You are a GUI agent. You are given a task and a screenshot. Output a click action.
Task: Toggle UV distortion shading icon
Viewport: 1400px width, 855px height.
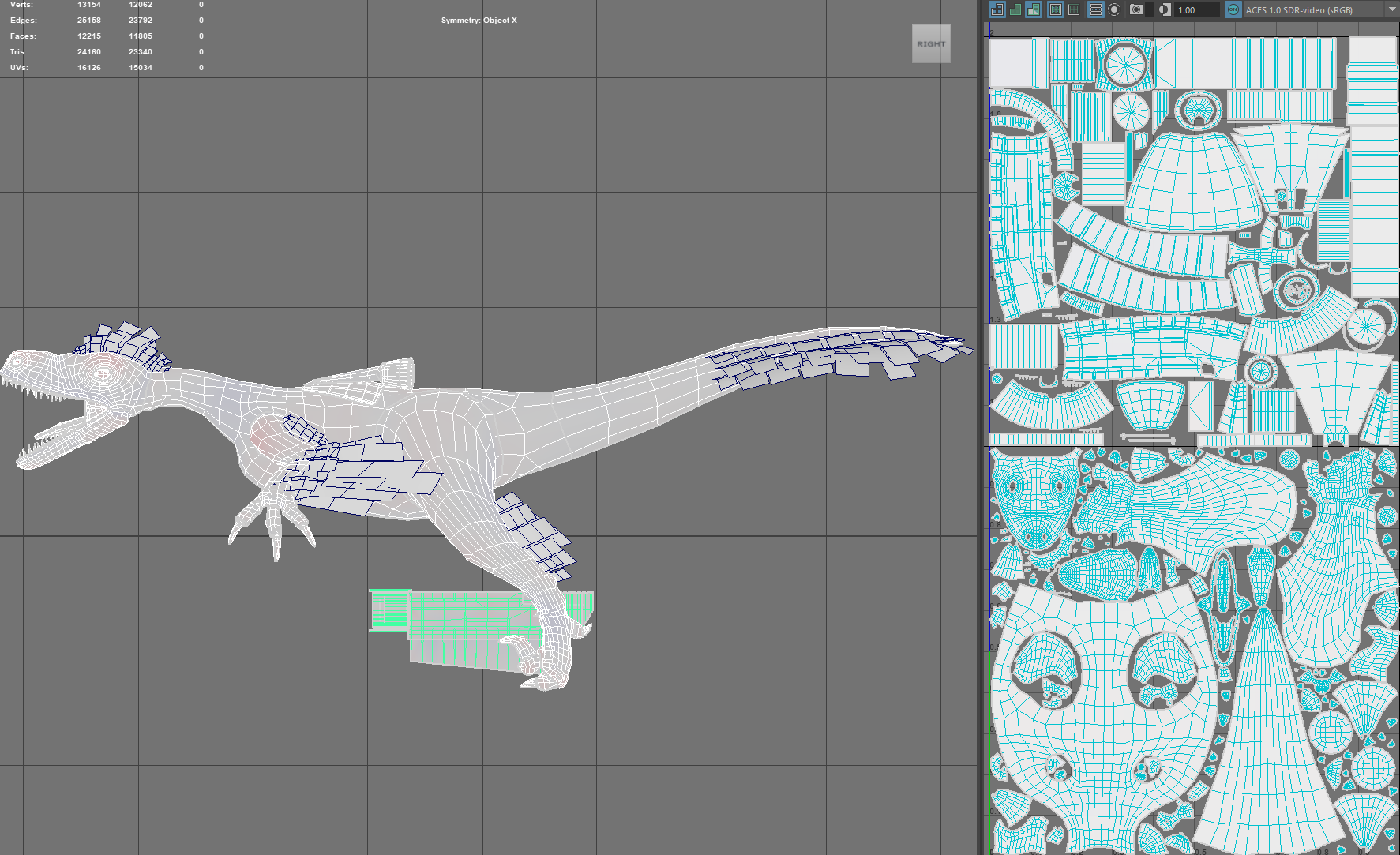(1034, 9)
